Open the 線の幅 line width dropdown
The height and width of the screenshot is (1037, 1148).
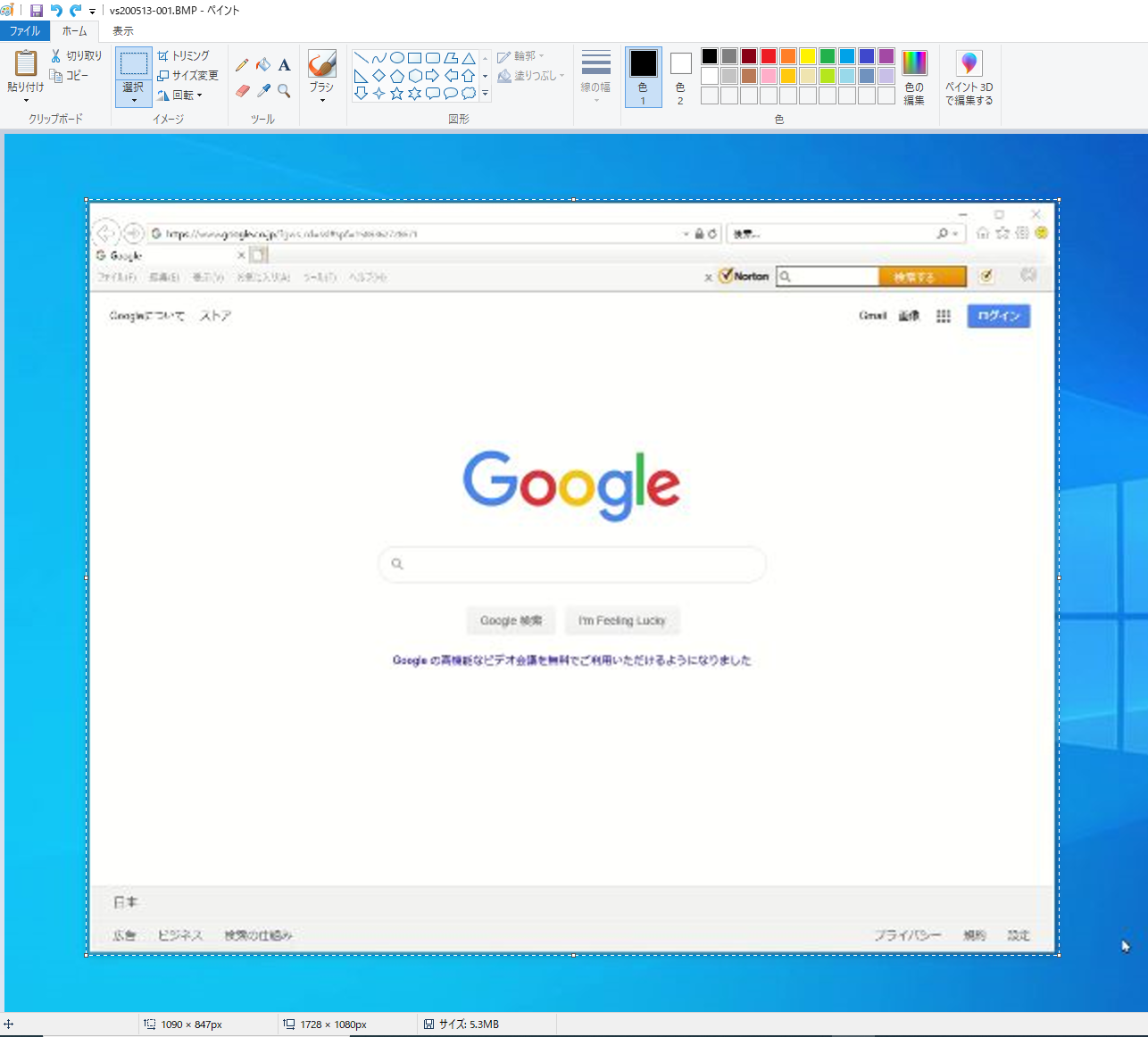point(596,76)
